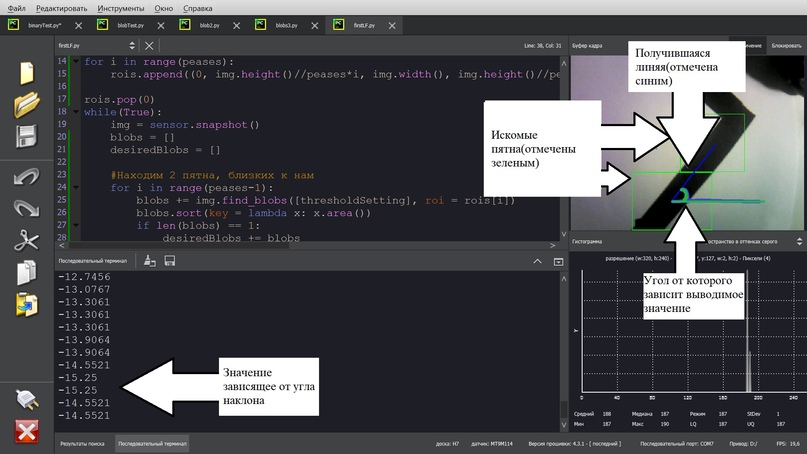The image size is (807, 454).
Task: Click the terminal value -13.0767
Action: point(84,289)
